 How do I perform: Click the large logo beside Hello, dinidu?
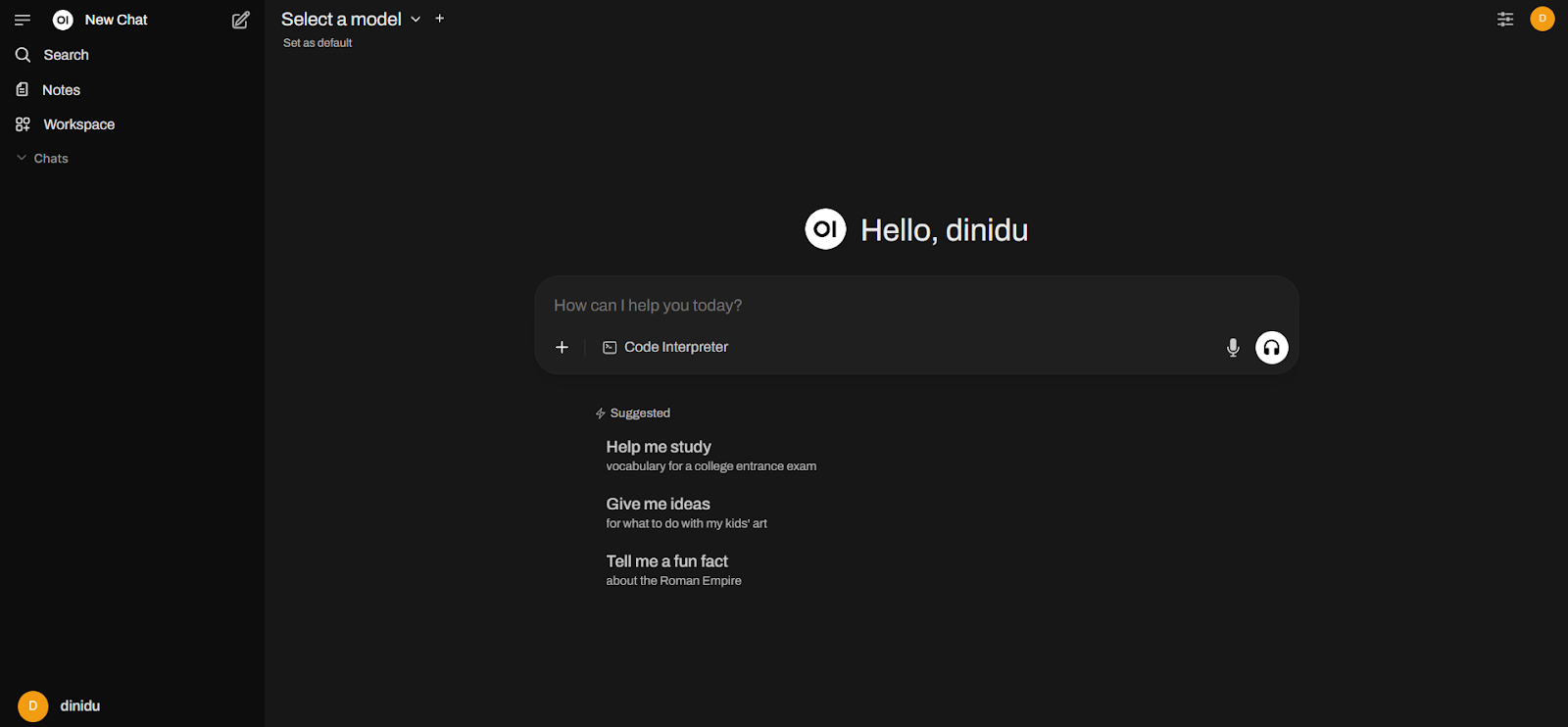pos(825,229)
